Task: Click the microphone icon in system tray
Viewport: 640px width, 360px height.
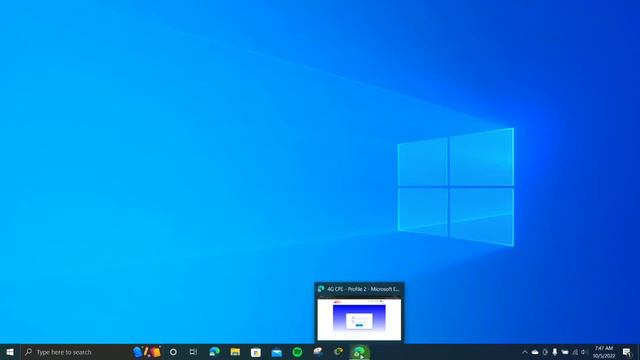Action: point(554,352)
